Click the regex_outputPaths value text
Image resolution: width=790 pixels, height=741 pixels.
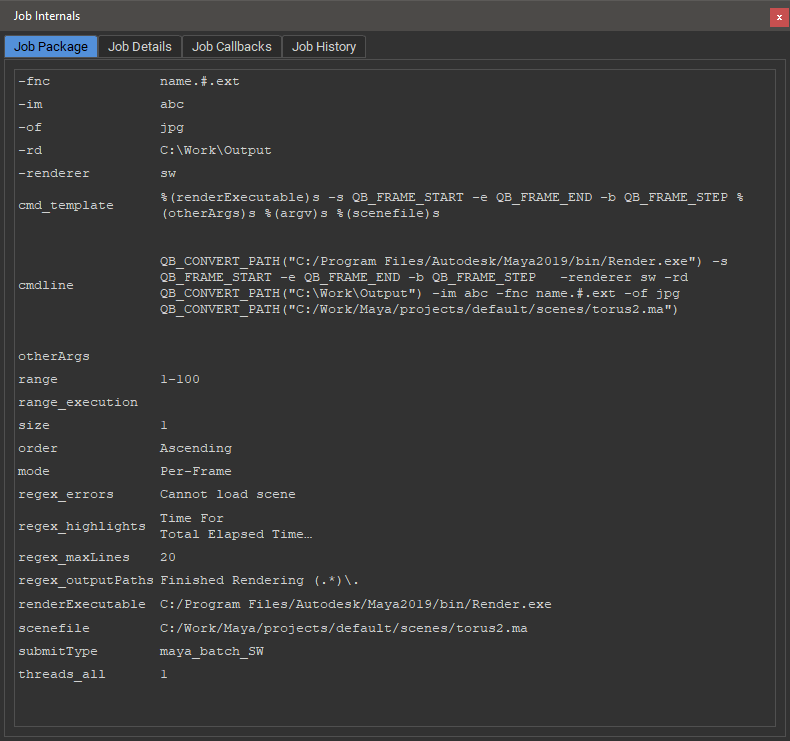pos(260,580)
